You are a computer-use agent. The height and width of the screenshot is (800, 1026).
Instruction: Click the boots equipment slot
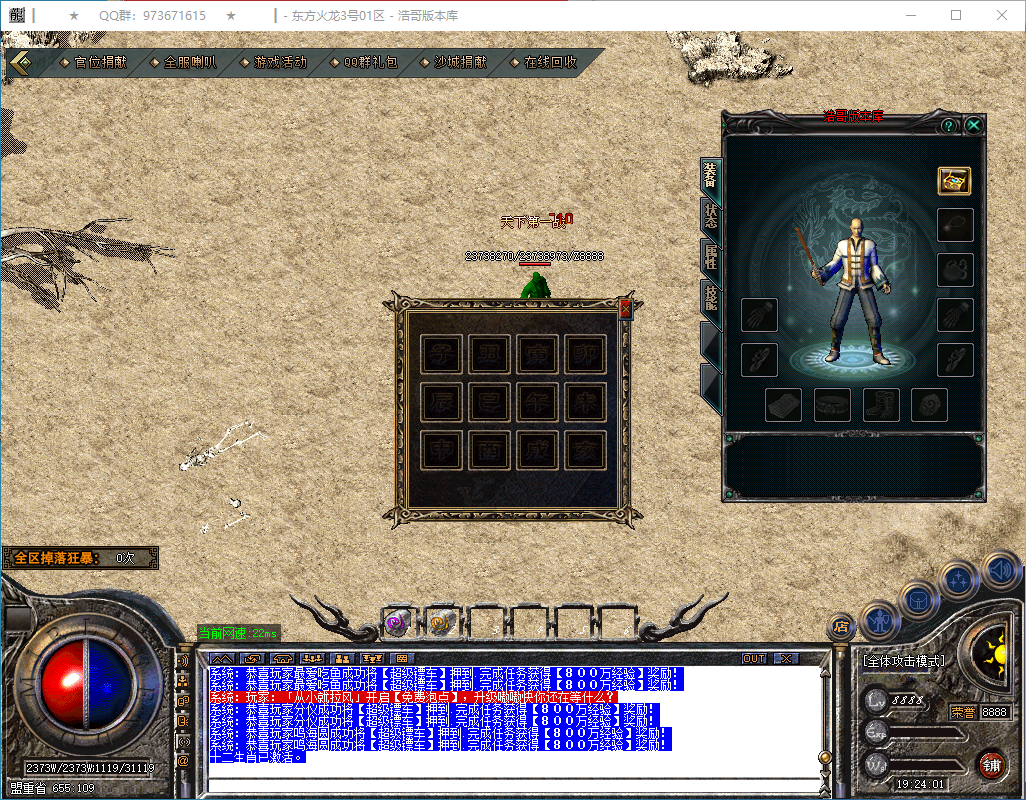tap(881, 405)
